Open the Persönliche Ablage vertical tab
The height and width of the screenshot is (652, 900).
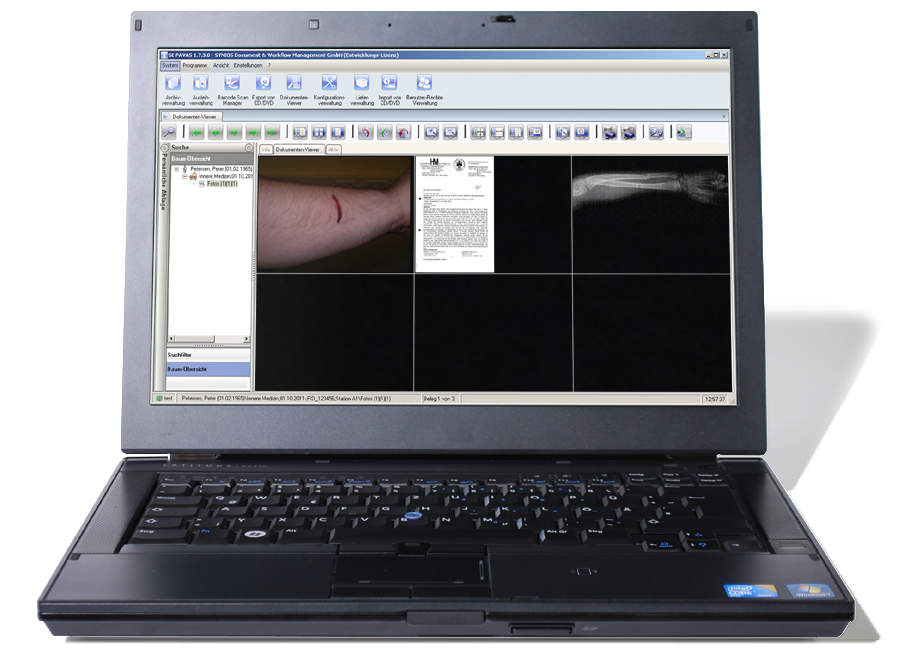pyautogui.click(x=164, y=181)
